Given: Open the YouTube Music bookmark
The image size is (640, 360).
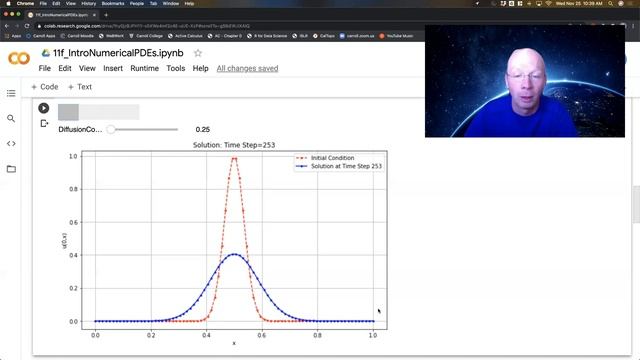Looking at the screenshot, I should pyautogui.click(x=397, y=36).
